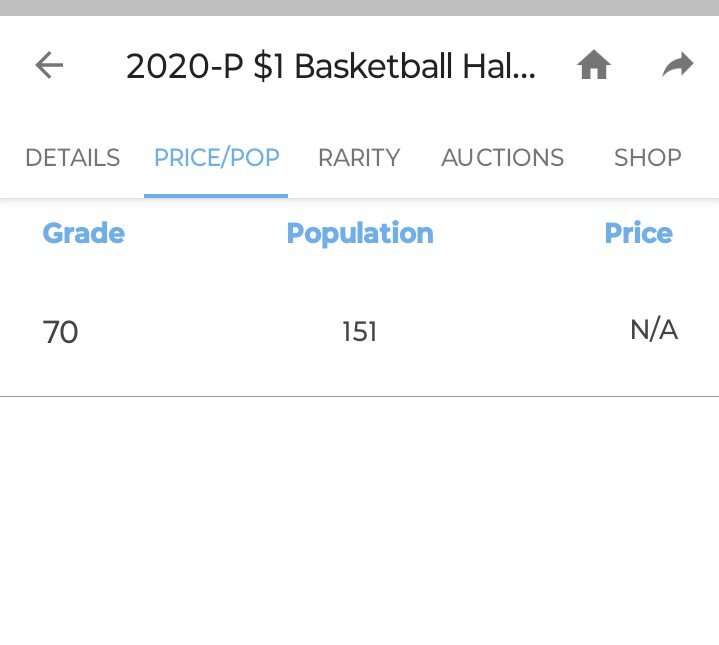719x645 pixels.
Task: Open the DETAILS tab
Action: tap(72, 158)
